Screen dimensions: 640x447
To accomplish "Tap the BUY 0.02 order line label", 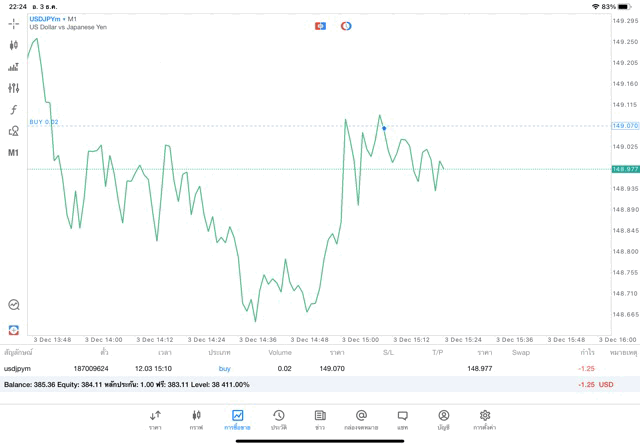I will 44,122.
